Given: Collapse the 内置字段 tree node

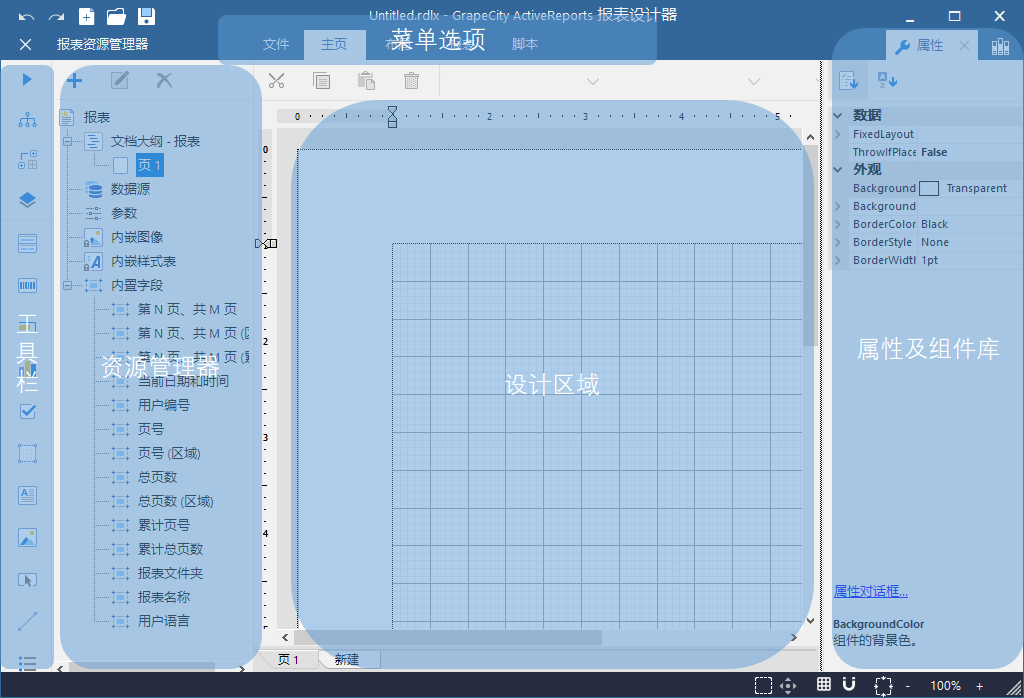Looking at the screenshot, I should (x=67, y=285).
